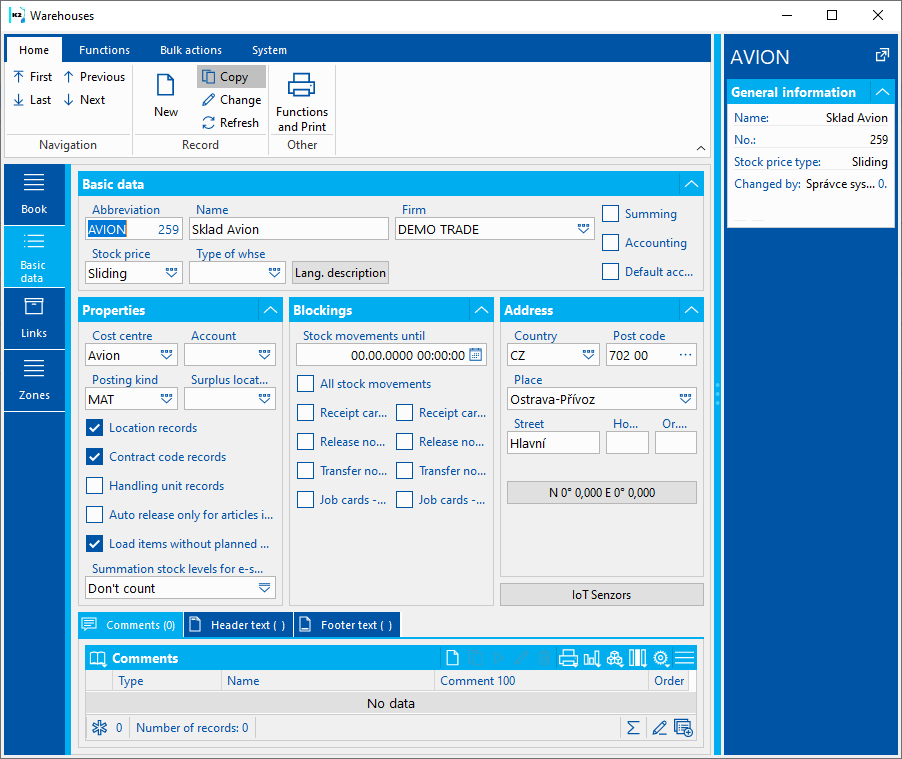Viewport: 902px width, 759px height.
Task: Collapse the Blockings section
Action: tap(481, 310)
